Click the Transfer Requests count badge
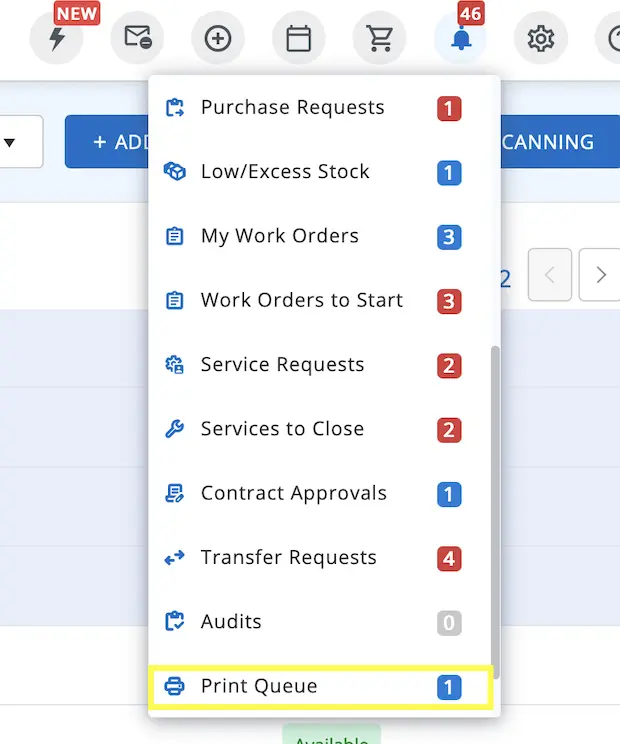 click(449, 558)
